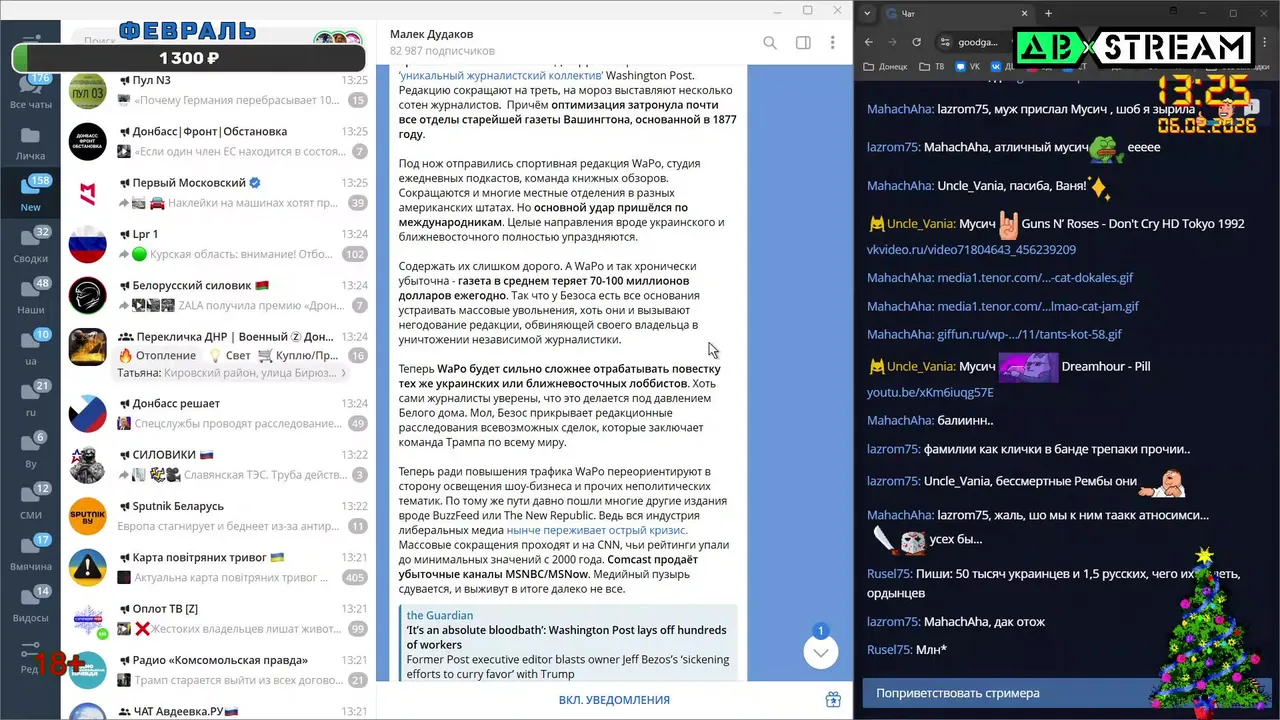Open the Личка folder
Viewport: 1280px width, 720px height.
click(x=30, y=144)
